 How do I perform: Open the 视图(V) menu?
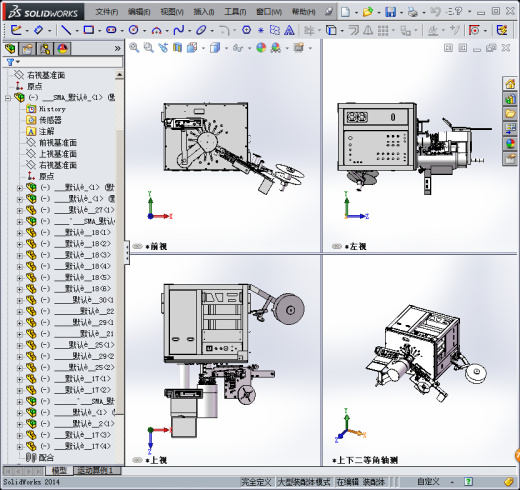(x=172, y=12)
